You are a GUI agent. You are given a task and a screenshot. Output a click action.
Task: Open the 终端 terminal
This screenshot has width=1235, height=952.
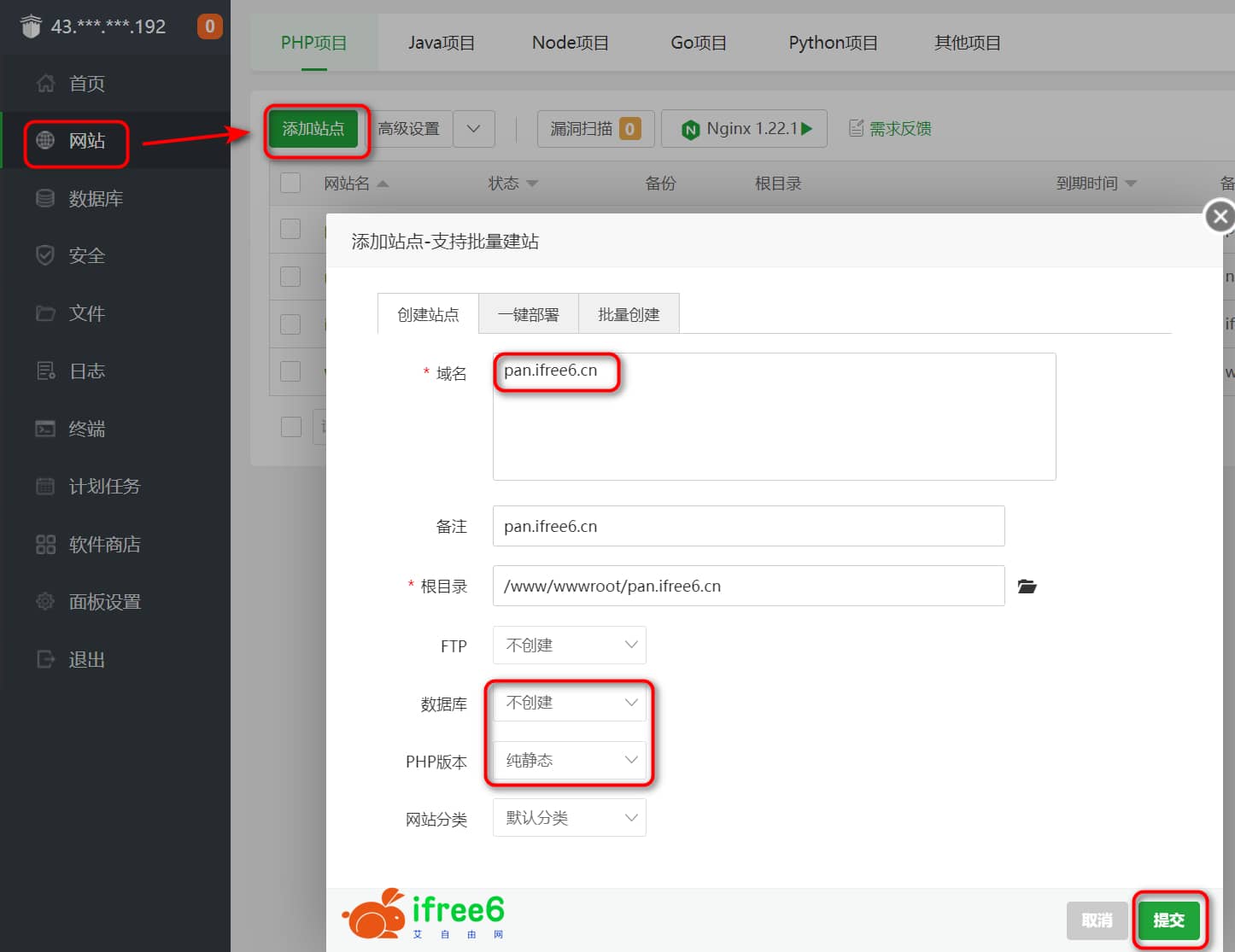coord(86,429)
